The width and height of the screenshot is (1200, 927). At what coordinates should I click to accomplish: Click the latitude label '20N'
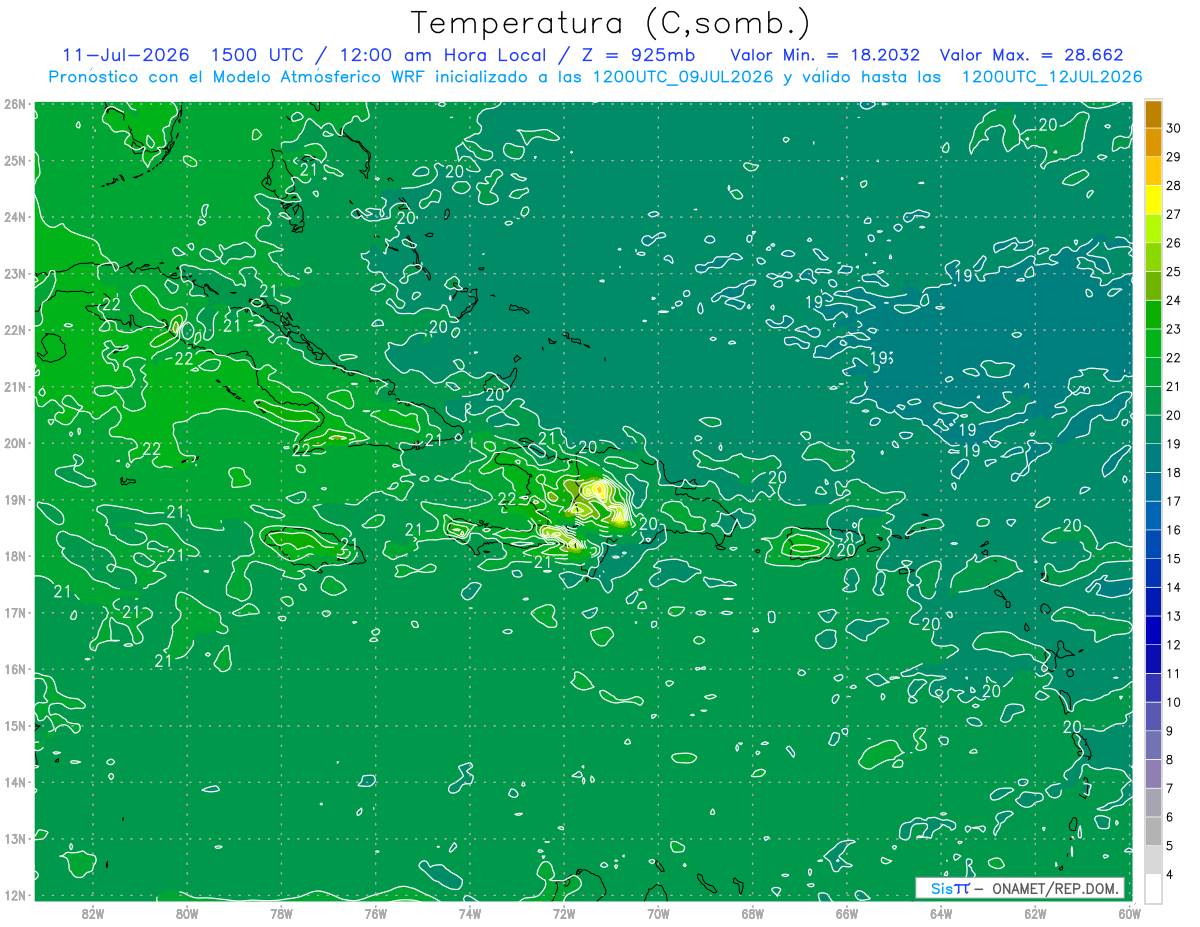15,443
